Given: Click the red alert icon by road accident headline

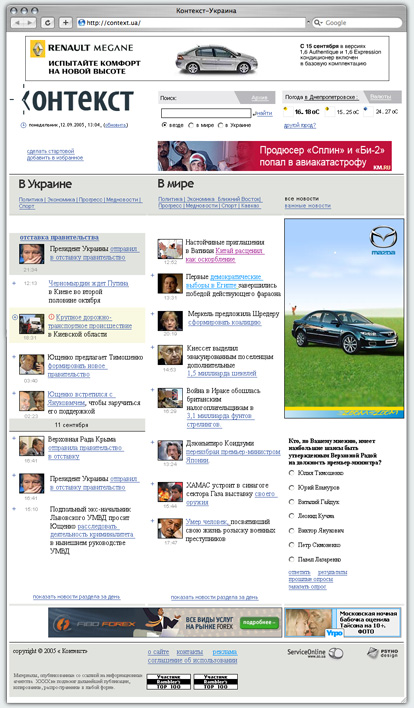Looking at the screenshot, I should [x=51, y=317].
